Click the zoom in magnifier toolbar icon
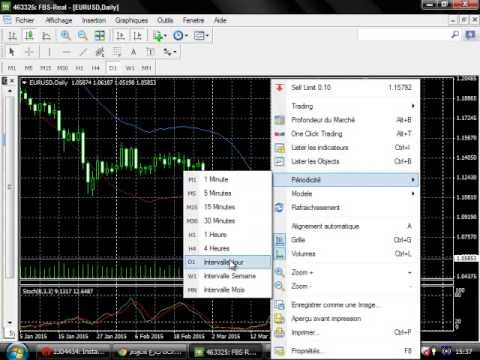Image resolution: width=480 pixels, height=360 pixels. tap(66, 36)
